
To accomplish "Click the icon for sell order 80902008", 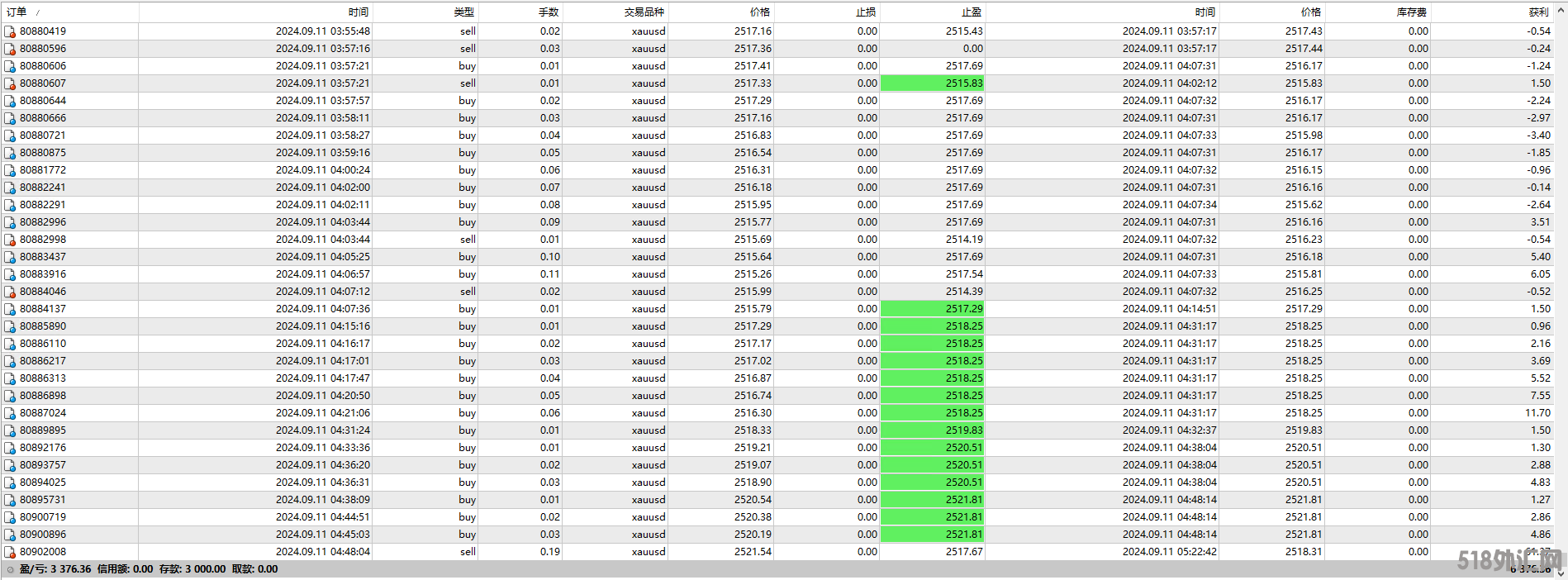I will (x=10, y=552).
